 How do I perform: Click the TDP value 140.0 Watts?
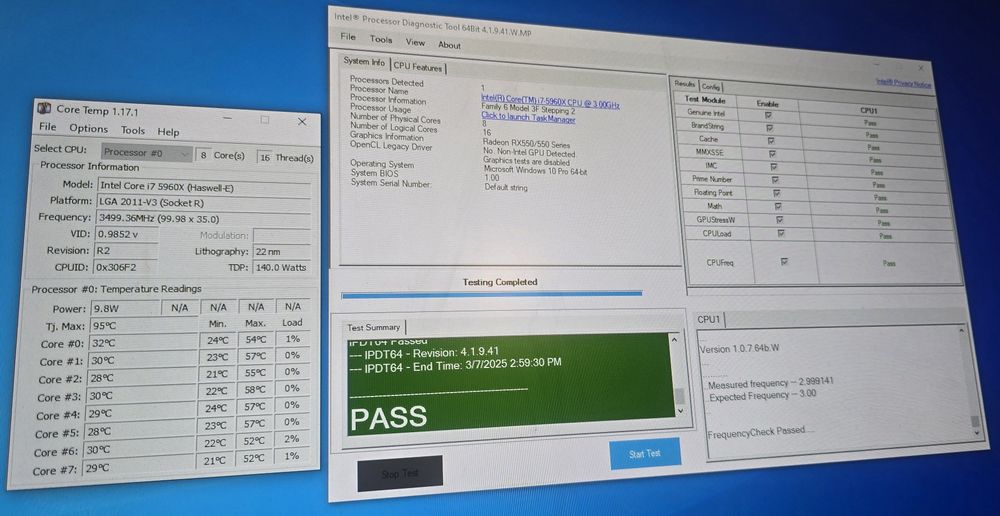coord(281,267)
